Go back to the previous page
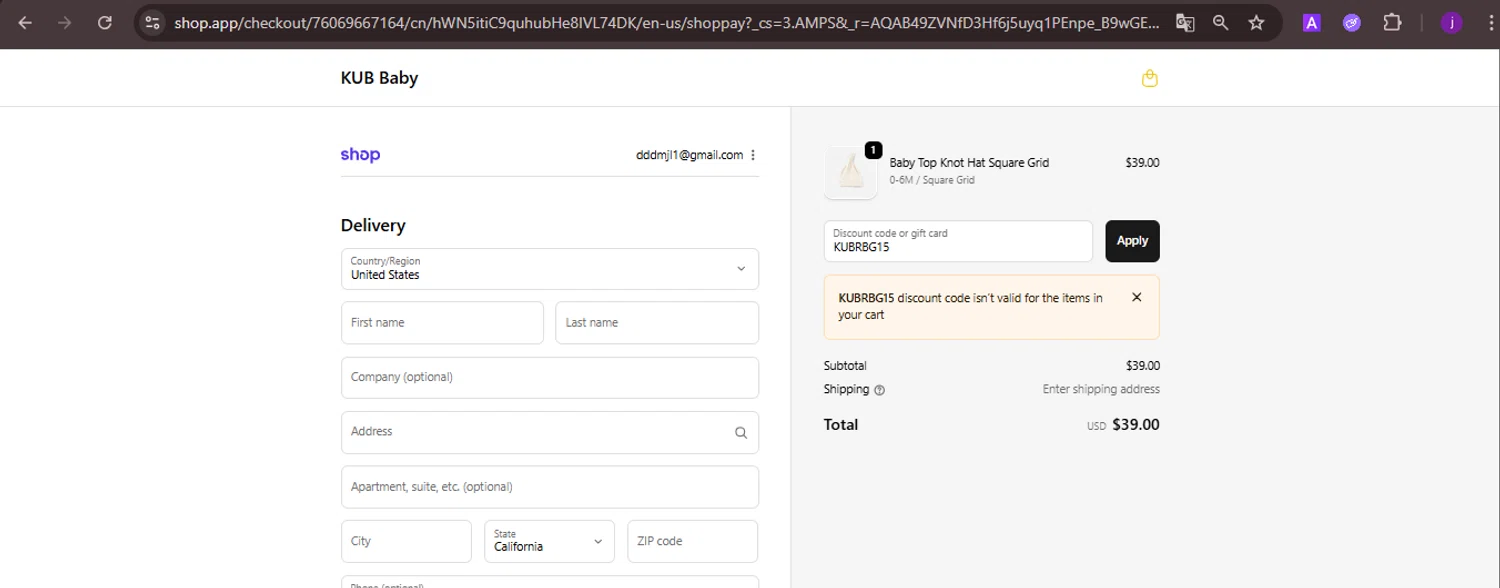Screen dimensions: 1500x588 coord(25,22)
